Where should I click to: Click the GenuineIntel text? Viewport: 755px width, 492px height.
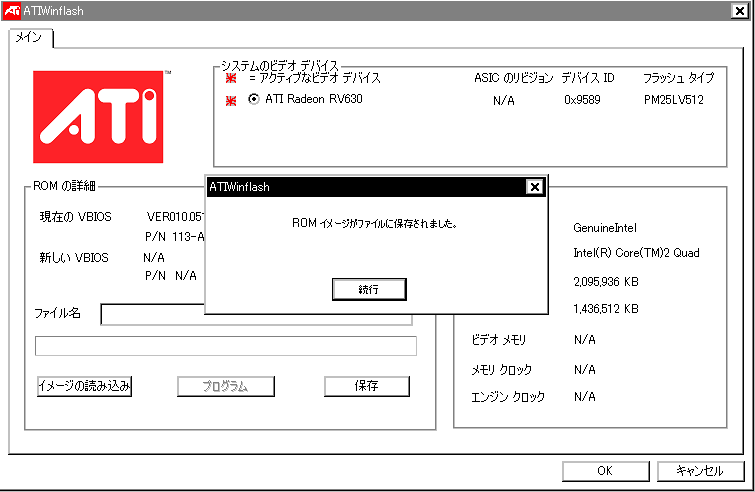click(x=605, y=228)
